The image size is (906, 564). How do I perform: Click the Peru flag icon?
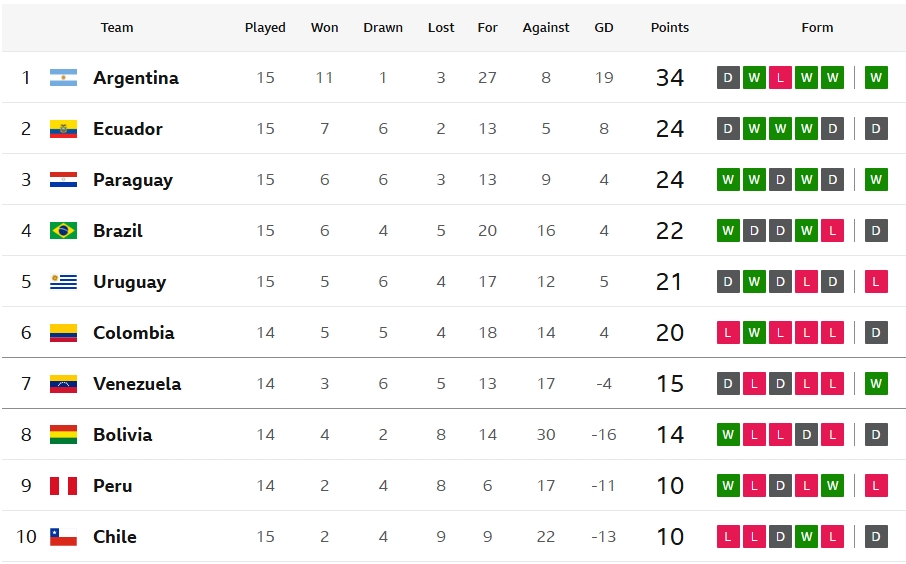click(63, 485)
